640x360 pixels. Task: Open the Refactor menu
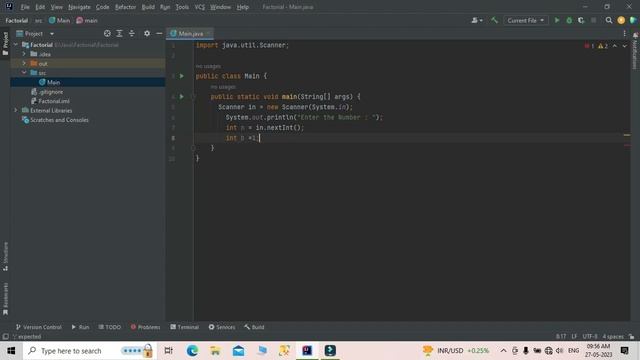tap(125, 7)
